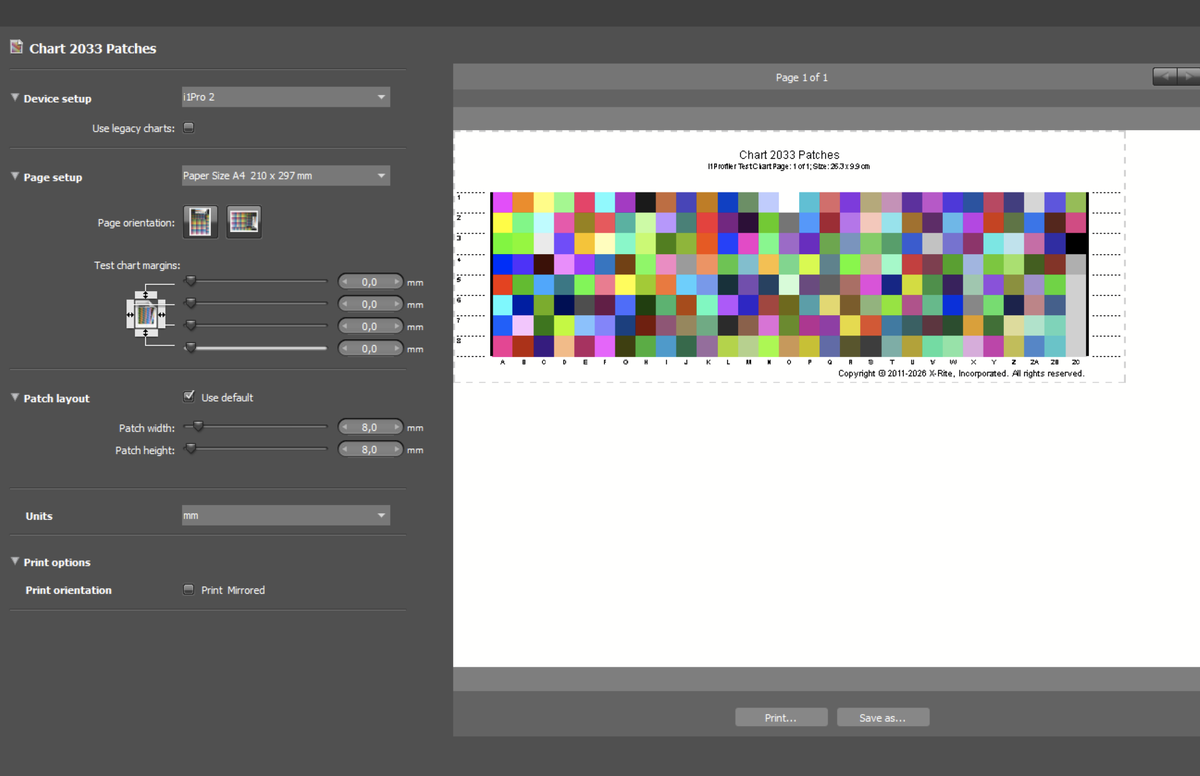
Task: Decrease the bottom margin value with left arrow
Action: pyautogui.click(x=346, y=349)
